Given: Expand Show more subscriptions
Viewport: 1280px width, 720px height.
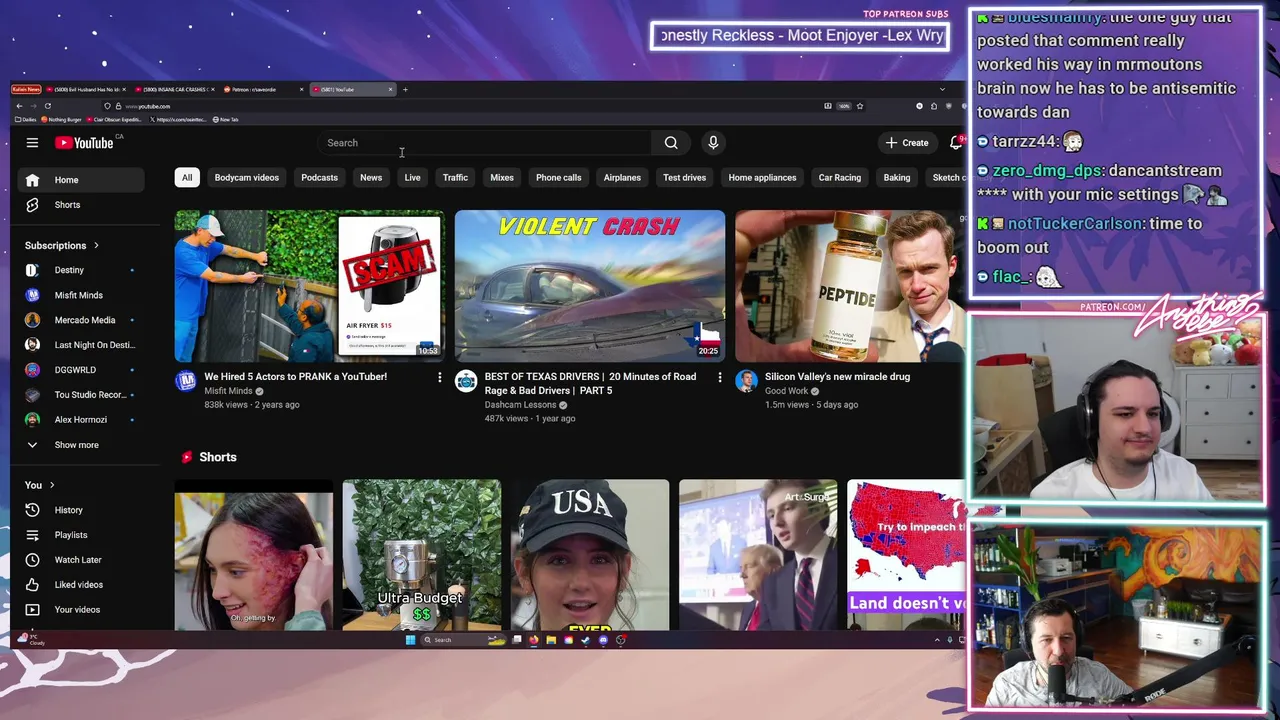Looking at the screenshot, I should (81, 445).
